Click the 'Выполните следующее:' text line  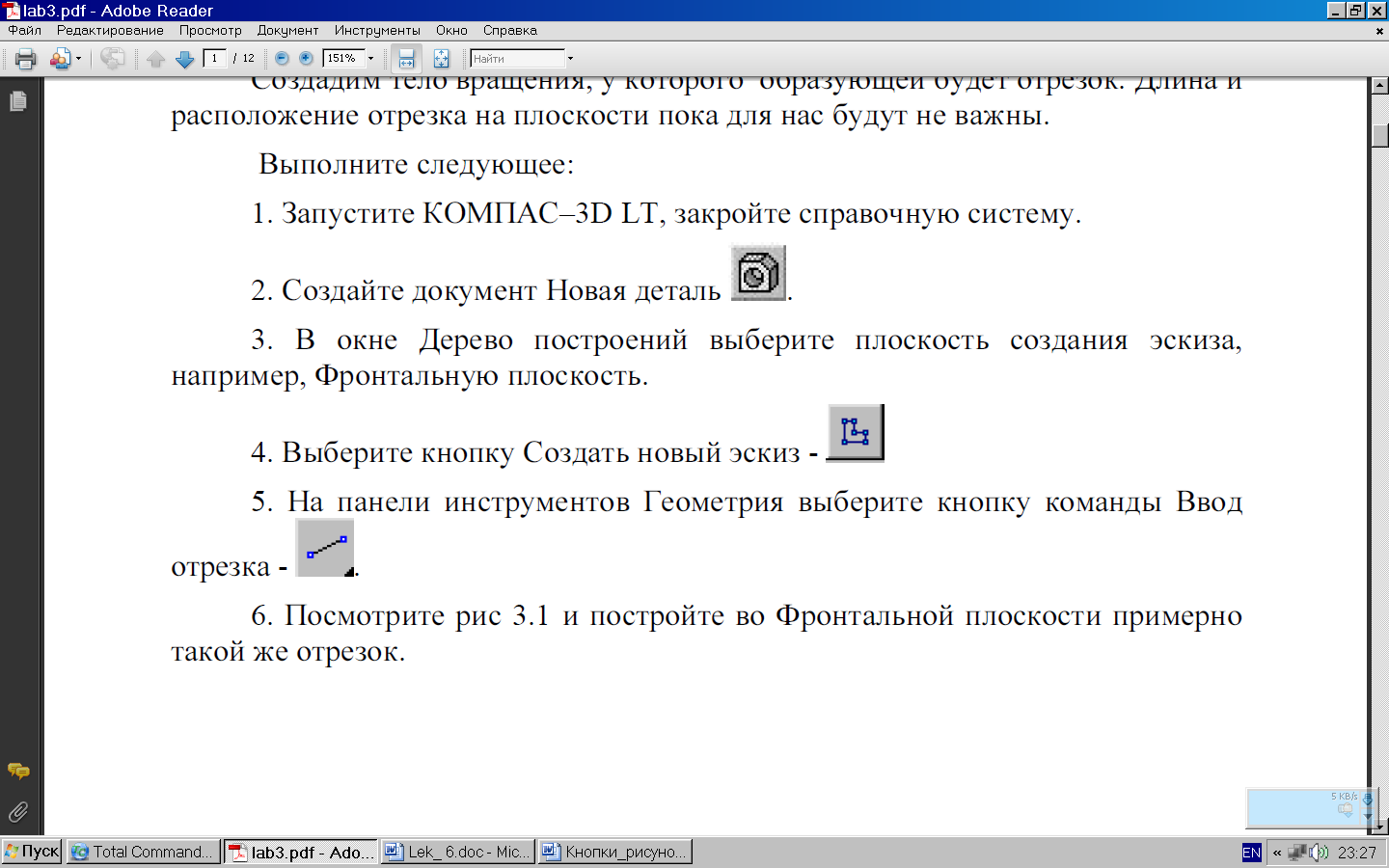417,164
